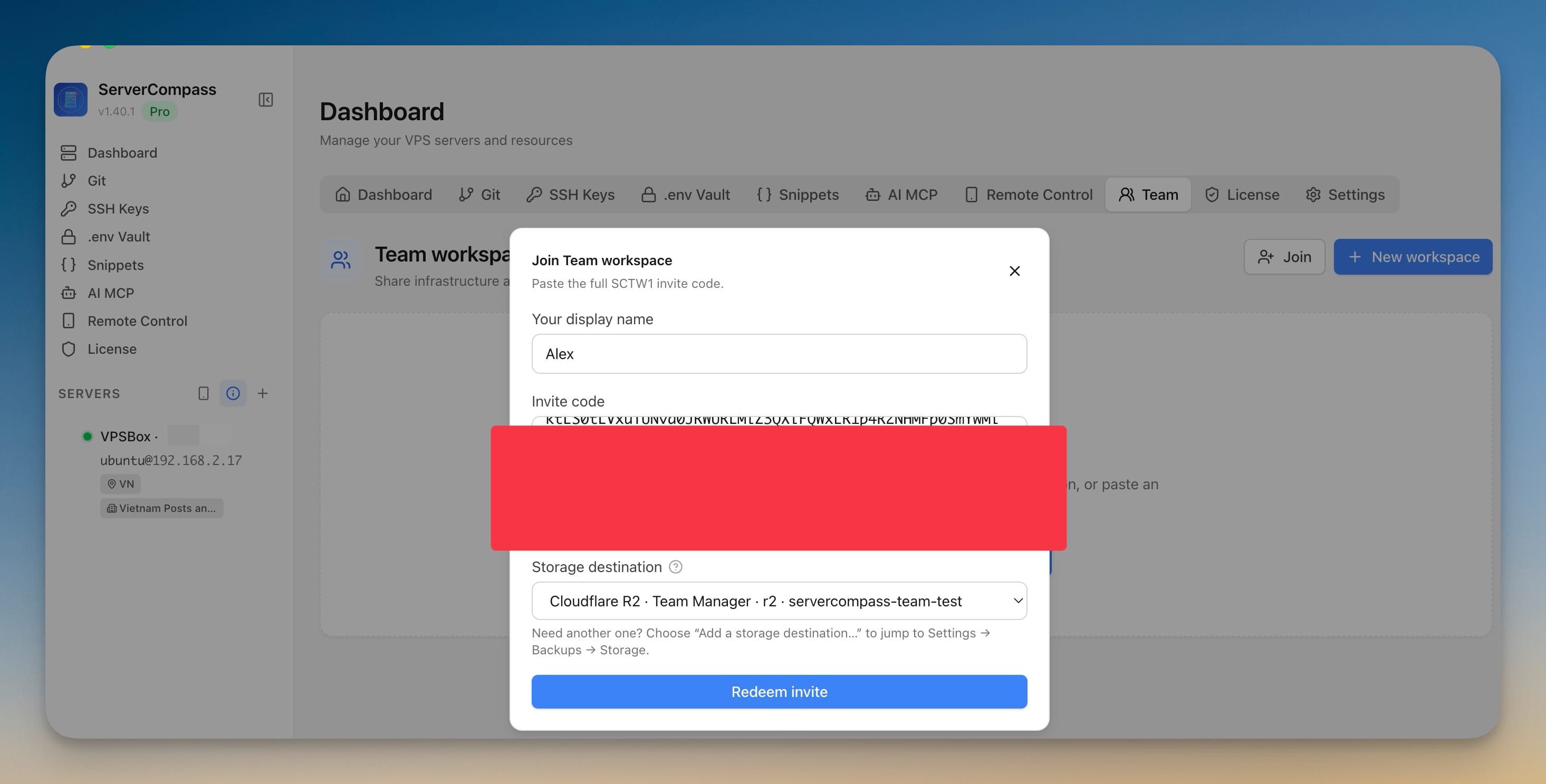The image size is (1546, 784).
Task: Click the v1.40.1 version label
Action: click(x=117, y=112)
